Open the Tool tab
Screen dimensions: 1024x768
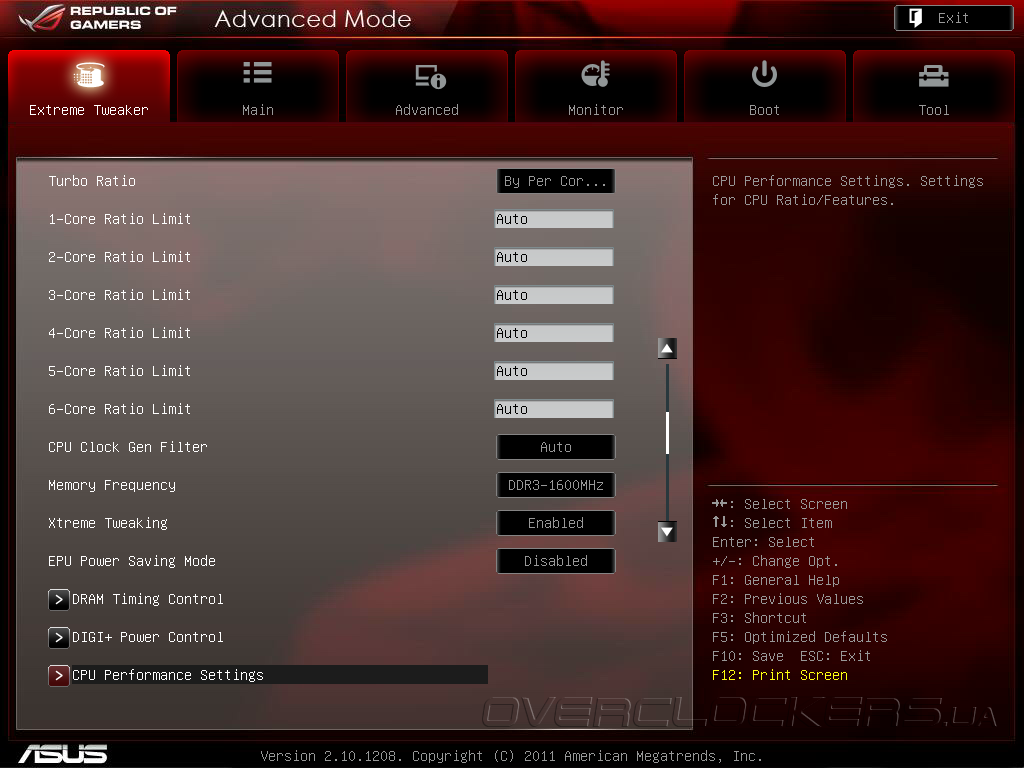click(x=933, y=86)
